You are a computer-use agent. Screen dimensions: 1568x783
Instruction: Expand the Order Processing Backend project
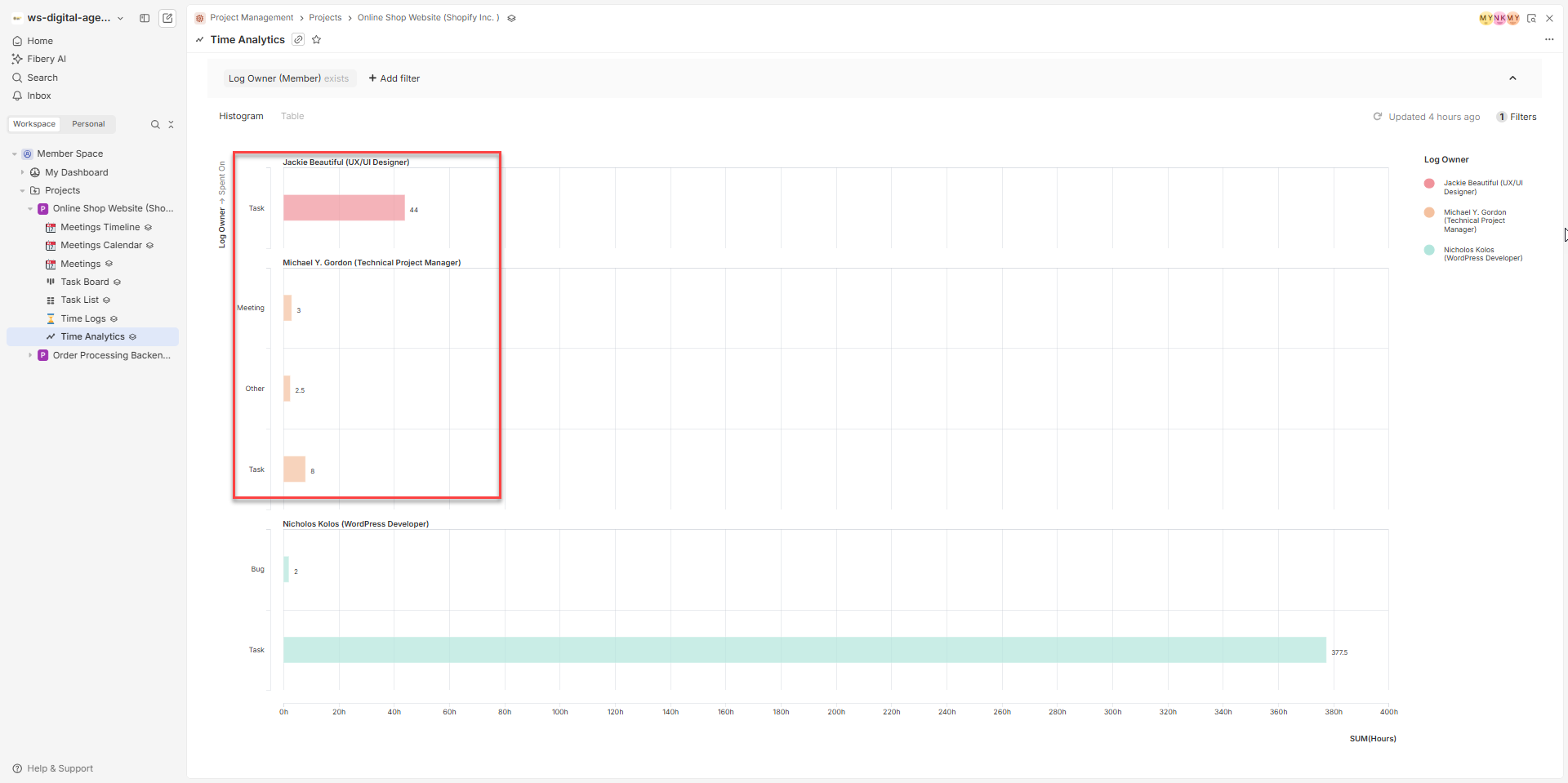pos(30,355)
